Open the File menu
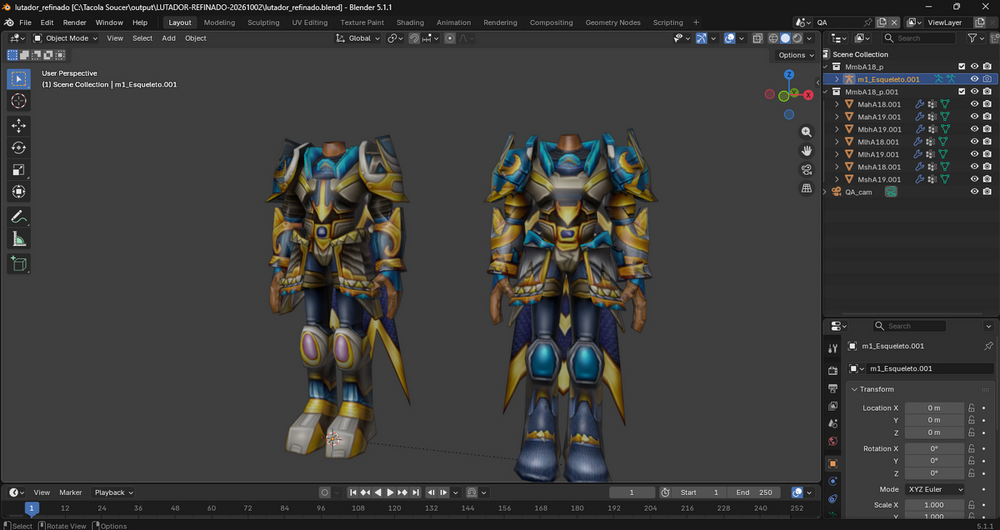The image size is (1000, 530). pos(26,22)
